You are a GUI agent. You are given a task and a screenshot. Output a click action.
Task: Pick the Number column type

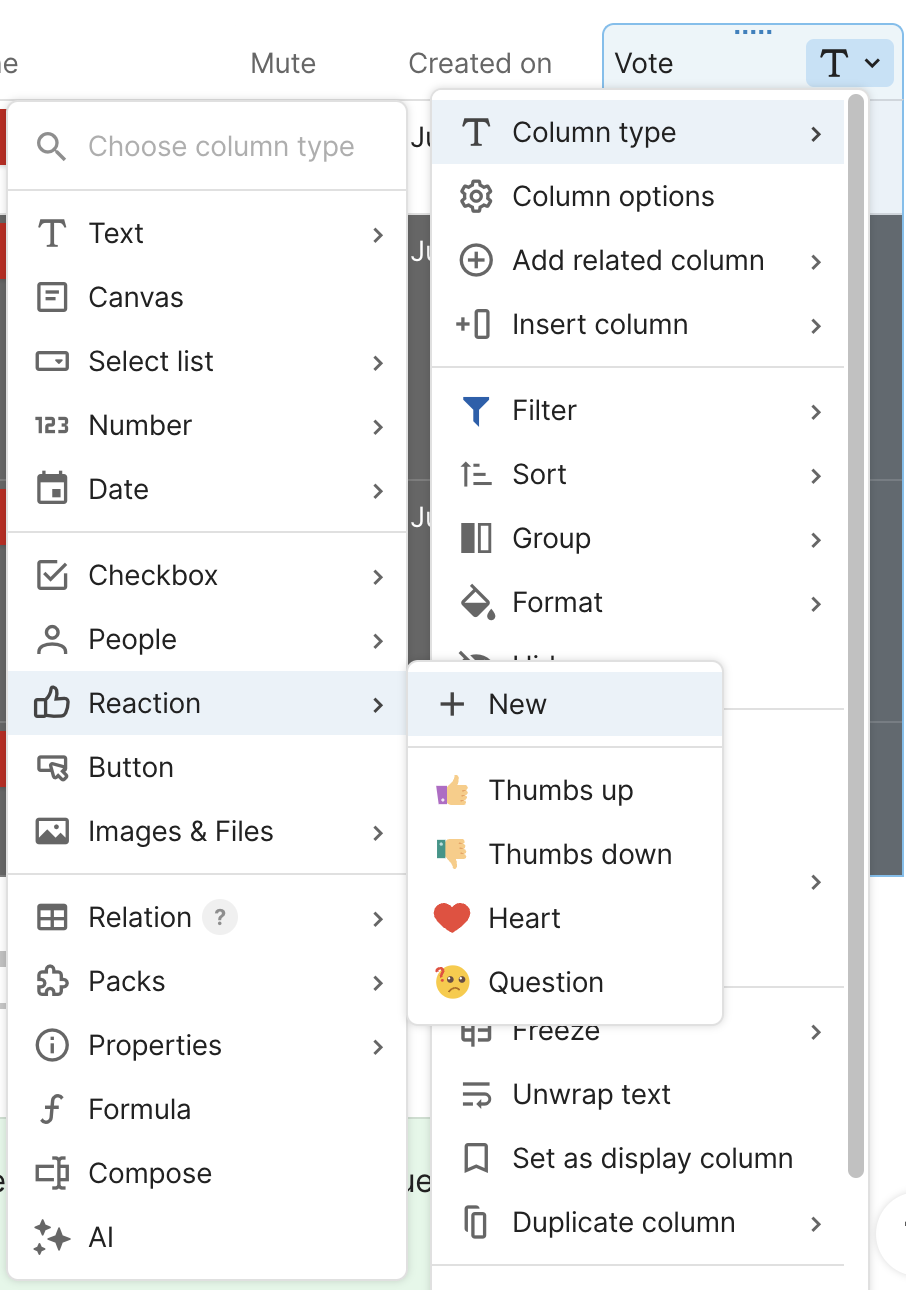click(139, 425)
